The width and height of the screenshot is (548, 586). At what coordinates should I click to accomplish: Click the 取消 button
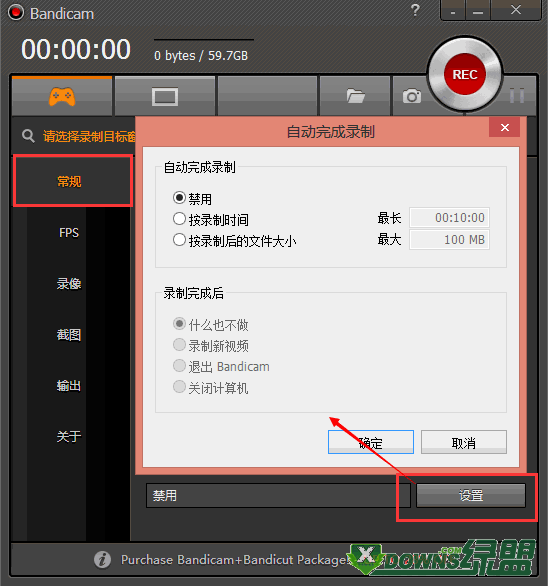(464, 442)
